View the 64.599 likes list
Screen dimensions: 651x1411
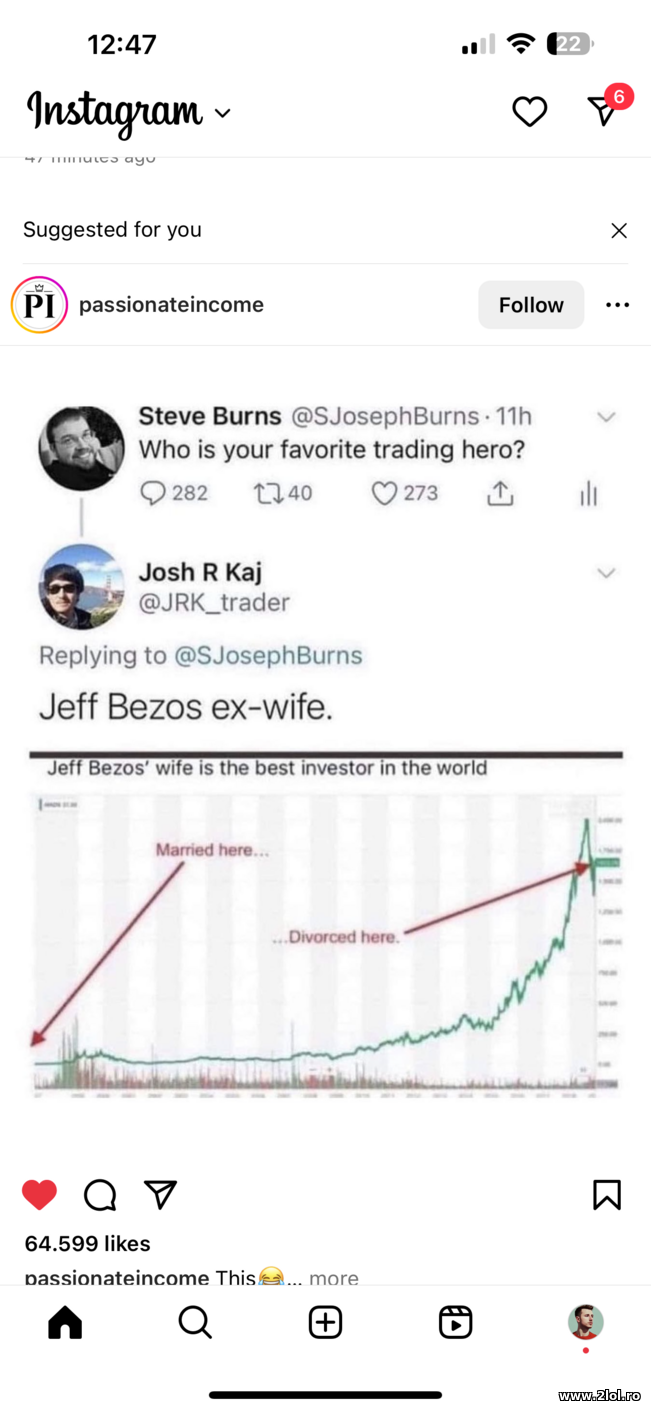(x=88, y=1243)
